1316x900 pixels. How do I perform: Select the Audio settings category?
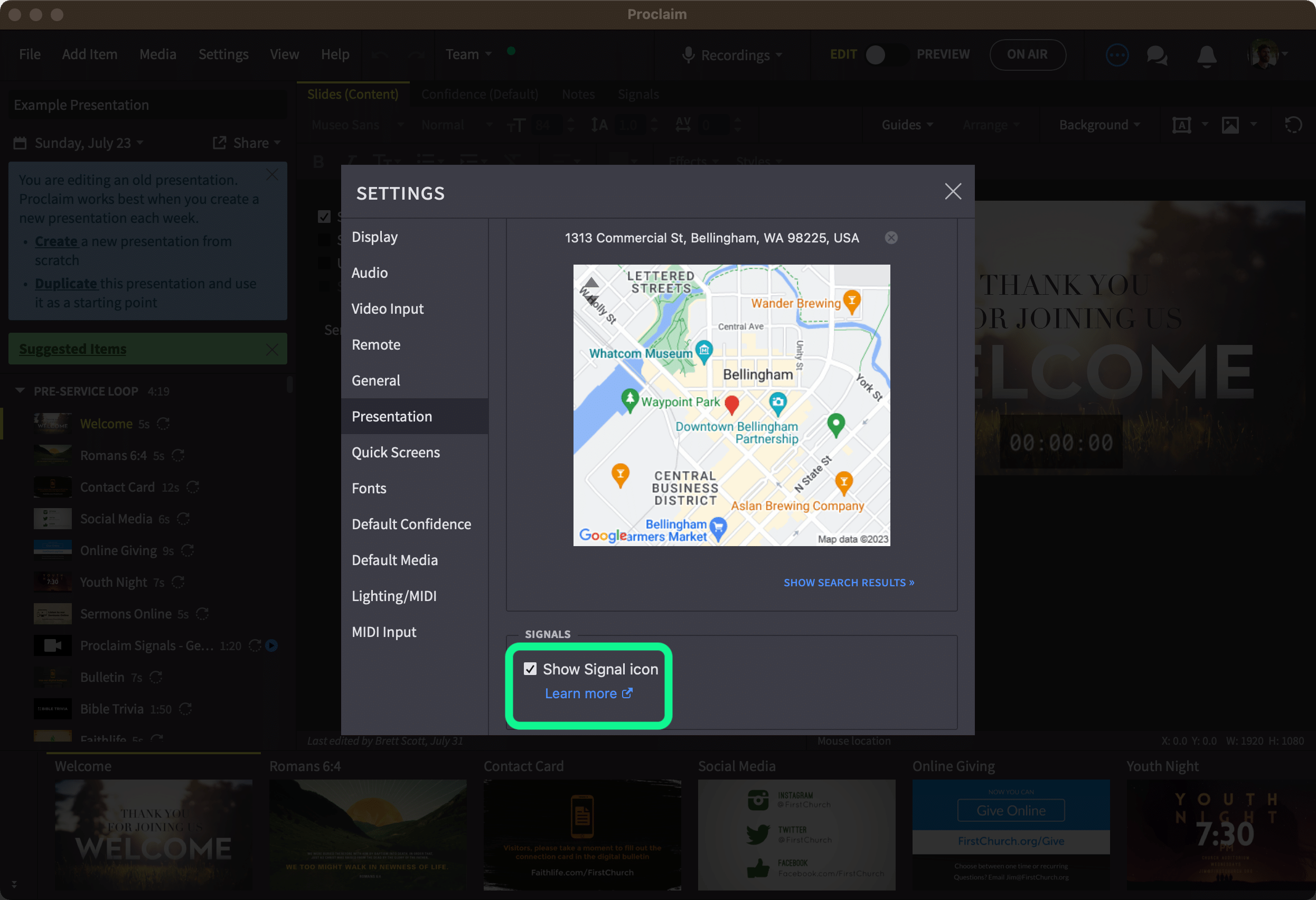[415, 273]
